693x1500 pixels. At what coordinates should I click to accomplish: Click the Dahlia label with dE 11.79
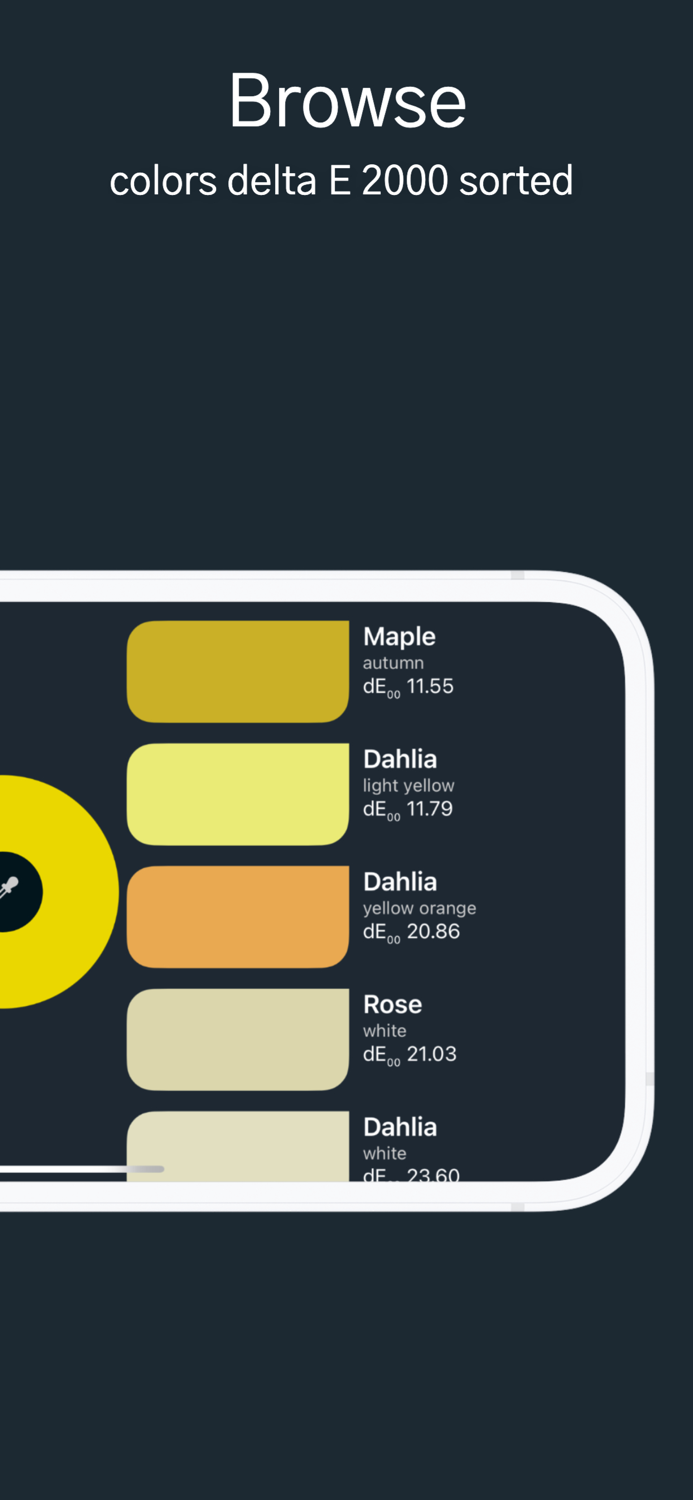tap(399, 758)
